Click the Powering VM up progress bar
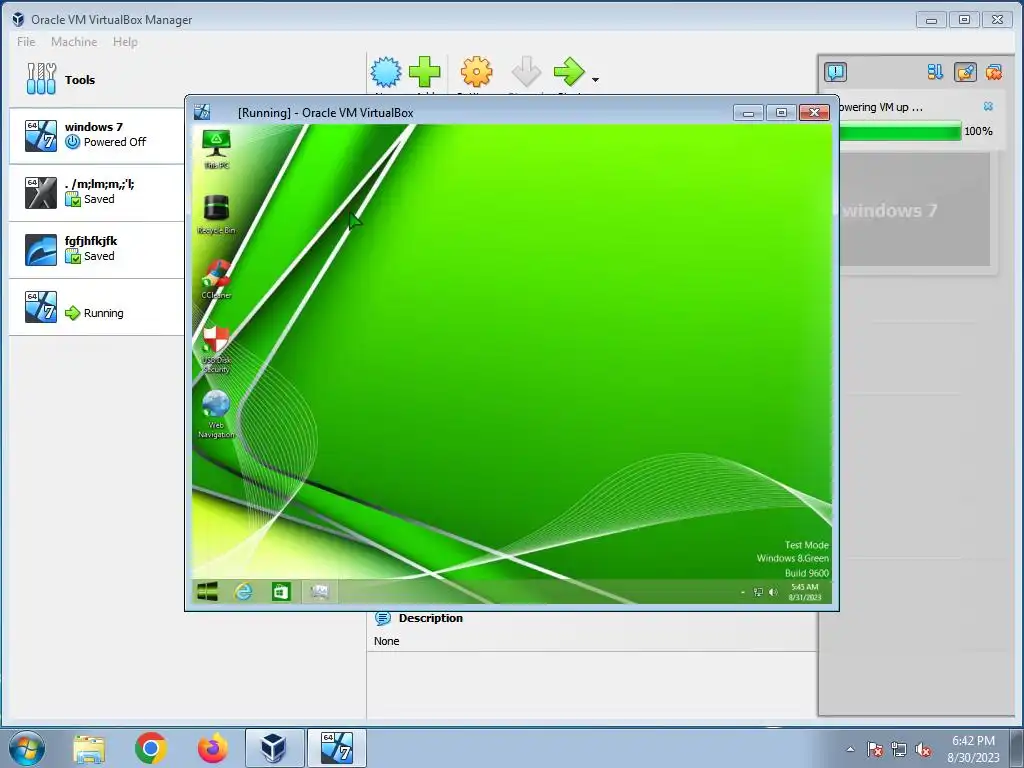The height and width of the screenshot is (768, 1024). 901,132
